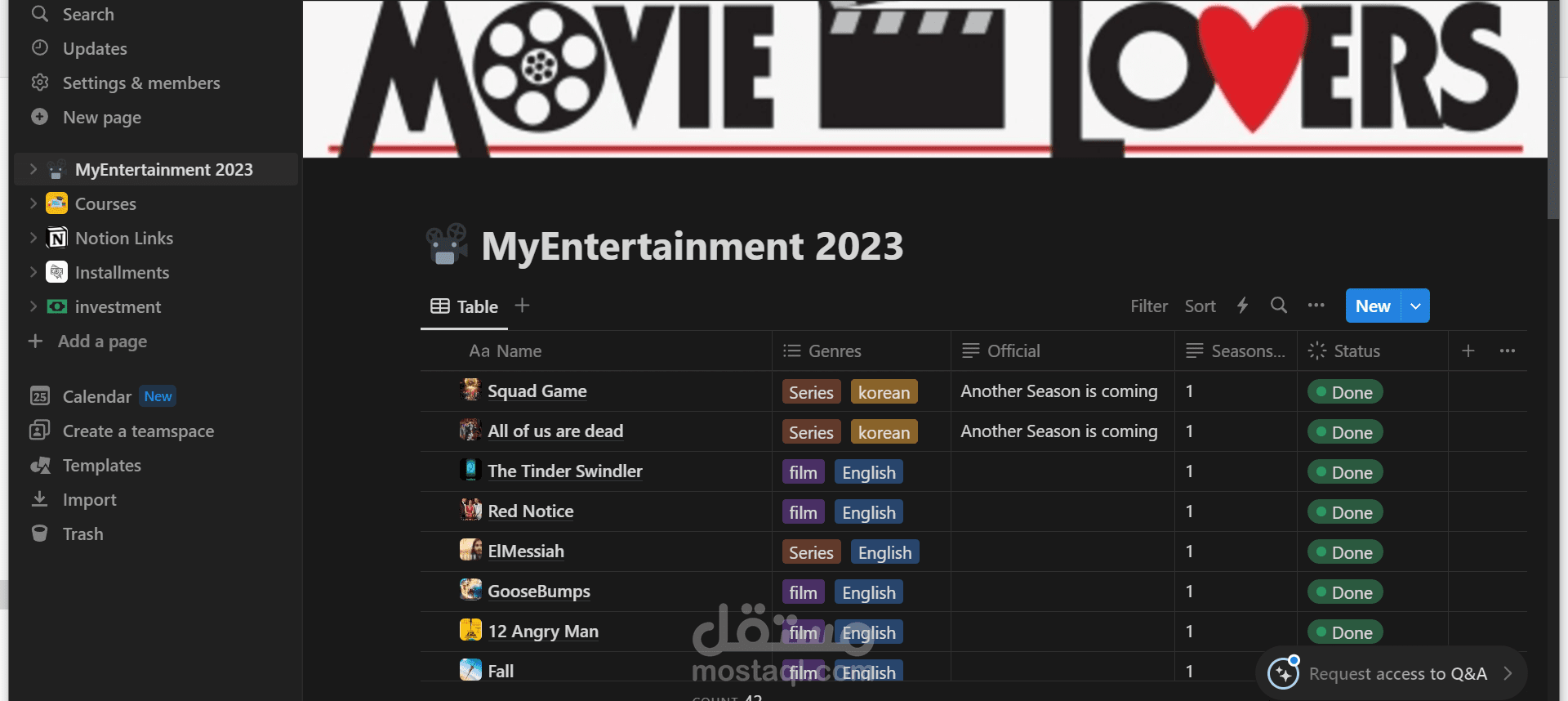Click the MyEntertainment 2023 camera icon in sidebar
The width and height of the screenshot is (1568, 701).
pos(56,169)
